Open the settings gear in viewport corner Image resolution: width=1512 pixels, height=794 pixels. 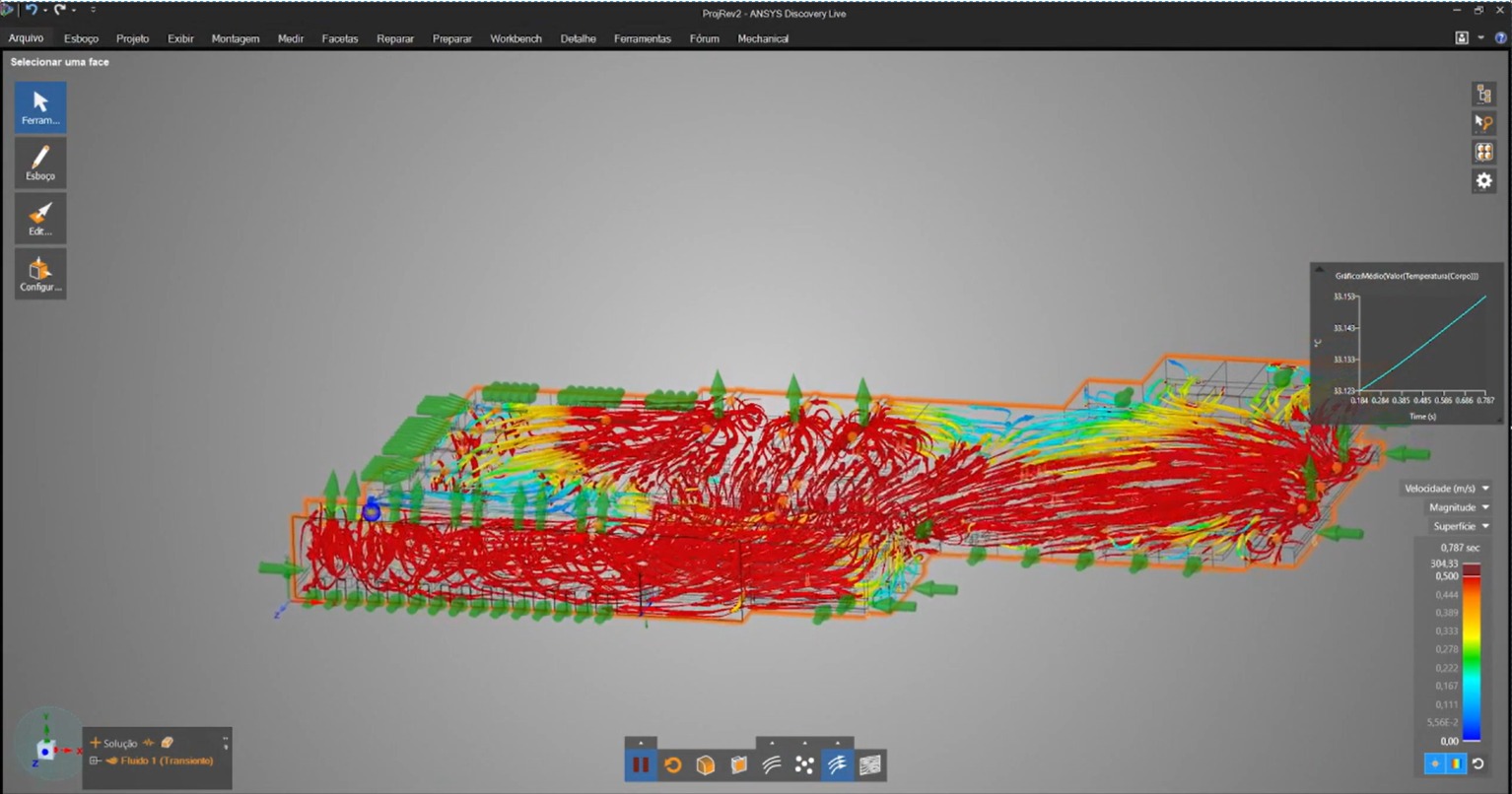tap(1483, 180)
